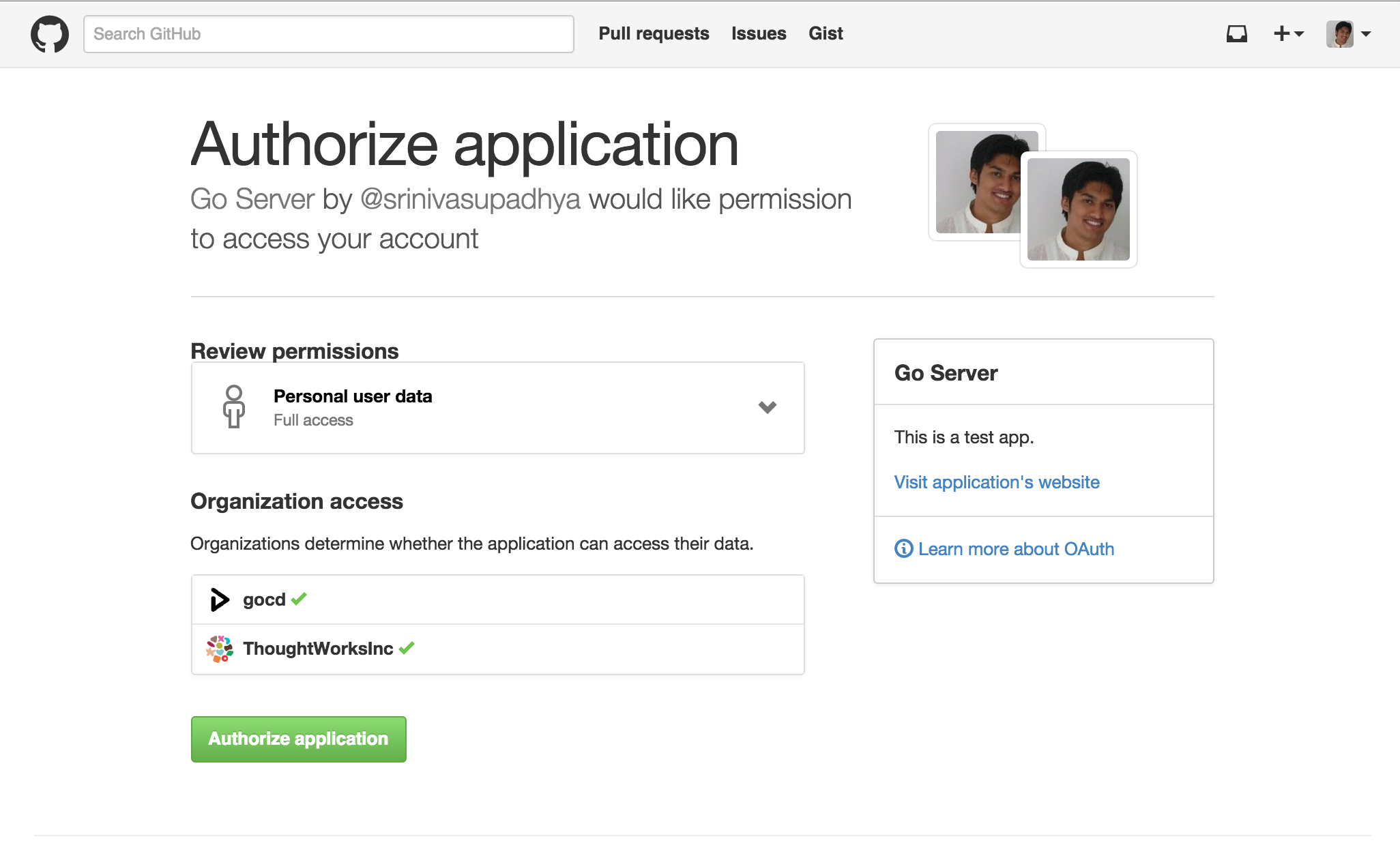Go to Issues in the top navigation
Image resolution: width=1400 pixels, height=843 pixels.
coord(759,33)
